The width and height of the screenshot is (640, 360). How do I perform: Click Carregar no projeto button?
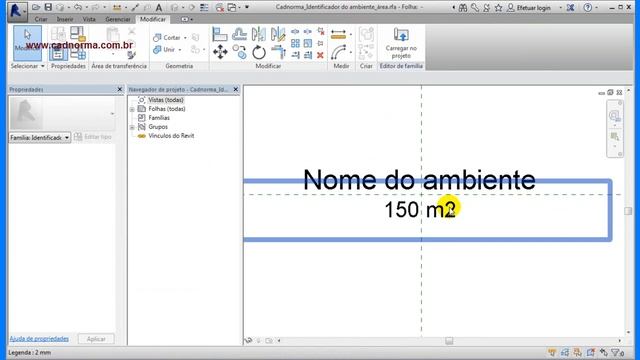coord(401,43)
